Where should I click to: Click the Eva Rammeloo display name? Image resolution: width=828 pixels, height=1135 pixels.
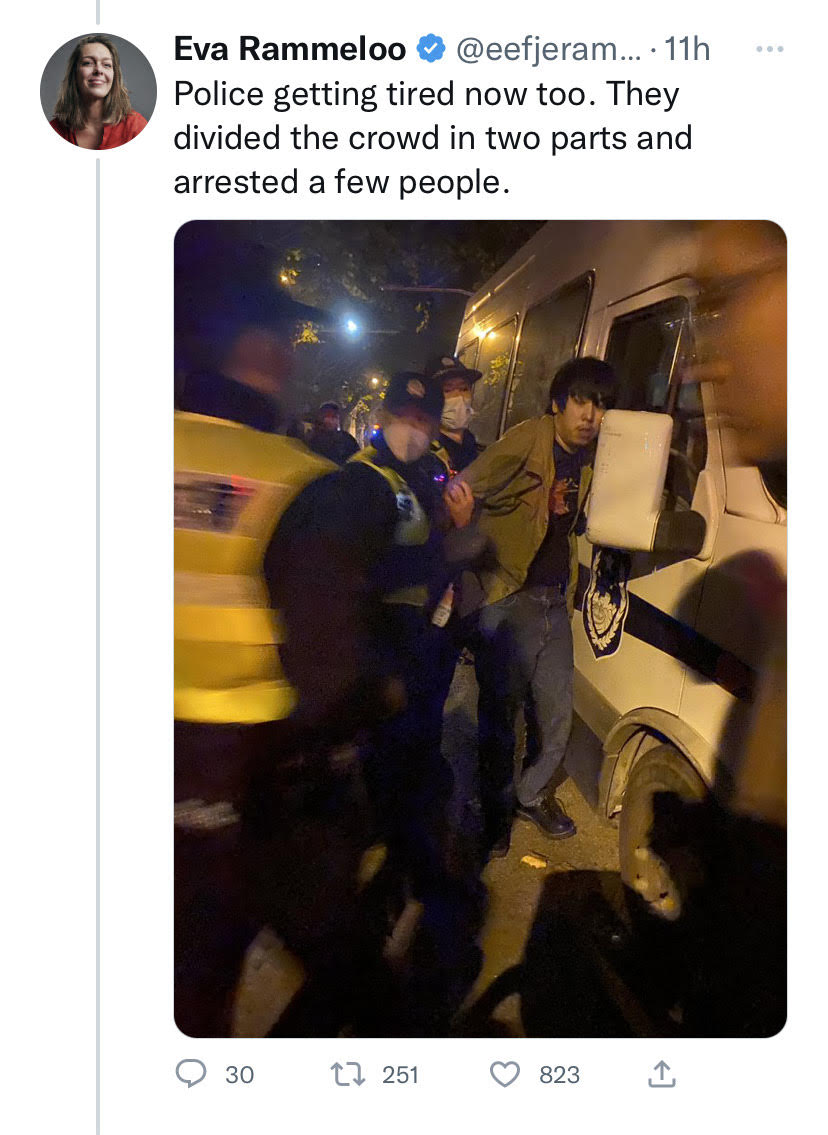290,49
